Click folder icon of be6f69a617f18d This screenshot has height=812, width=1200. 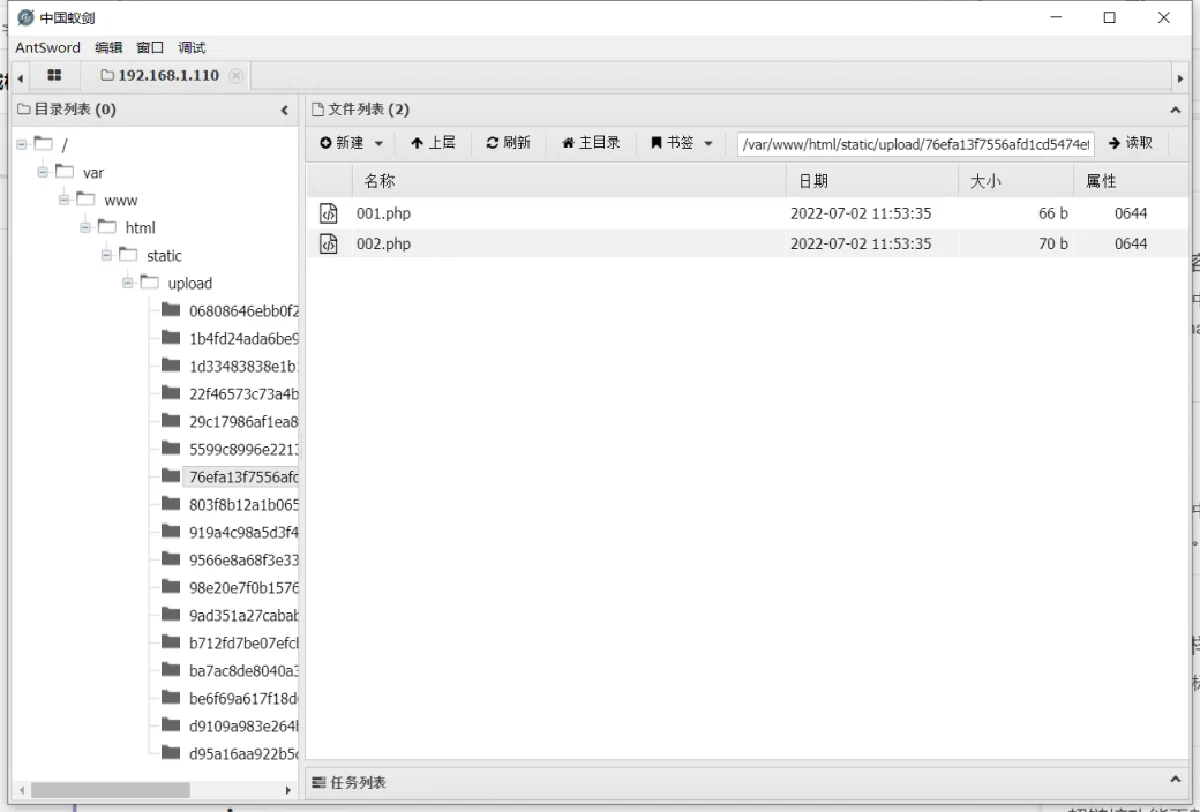pyautogui.click(x=171, y=697)
